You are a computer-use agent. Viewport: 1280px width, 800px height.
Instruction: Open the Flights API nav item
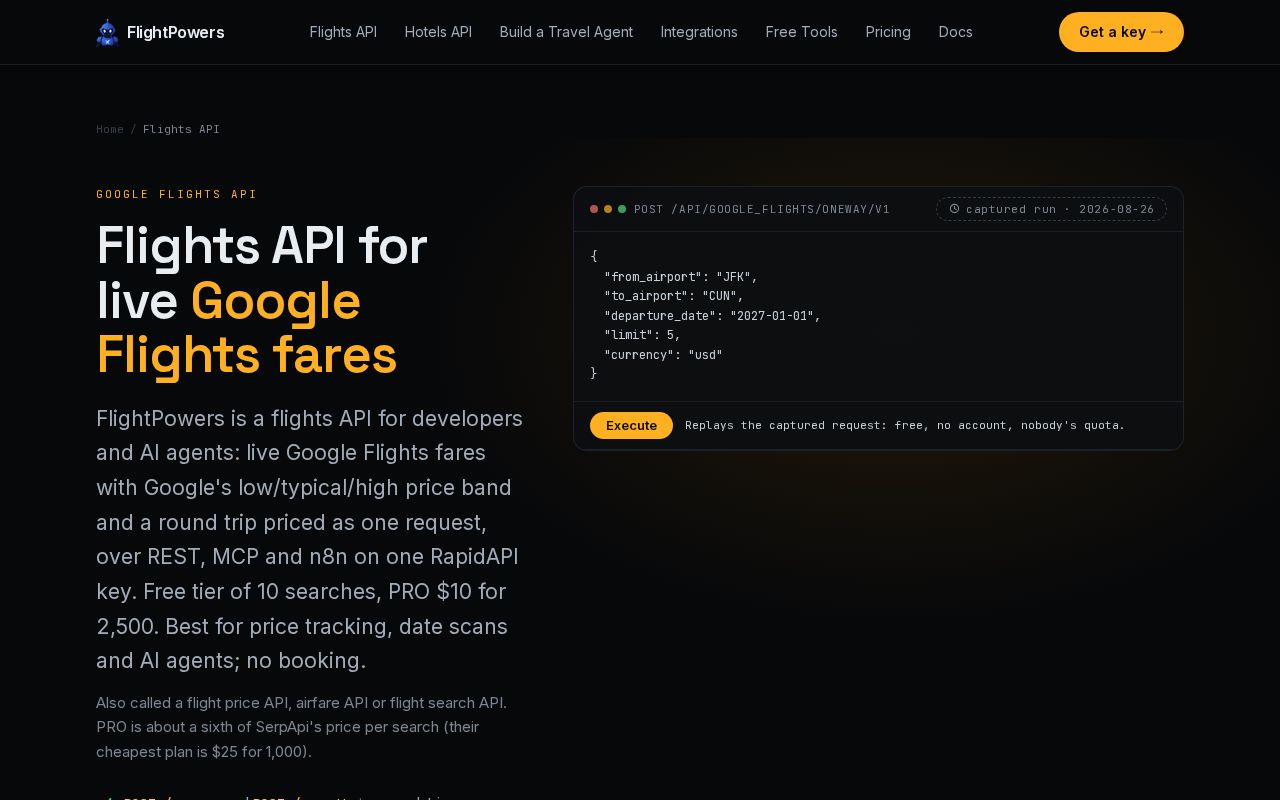pos(343,32)
